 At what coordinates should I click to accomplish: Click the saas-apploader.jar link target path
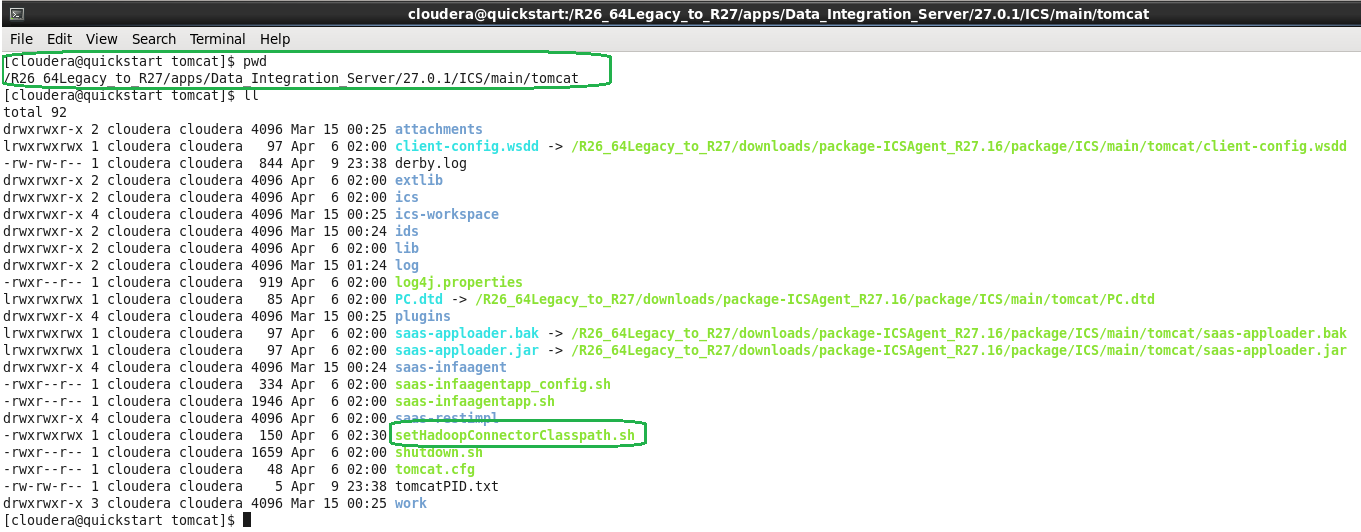959,350
